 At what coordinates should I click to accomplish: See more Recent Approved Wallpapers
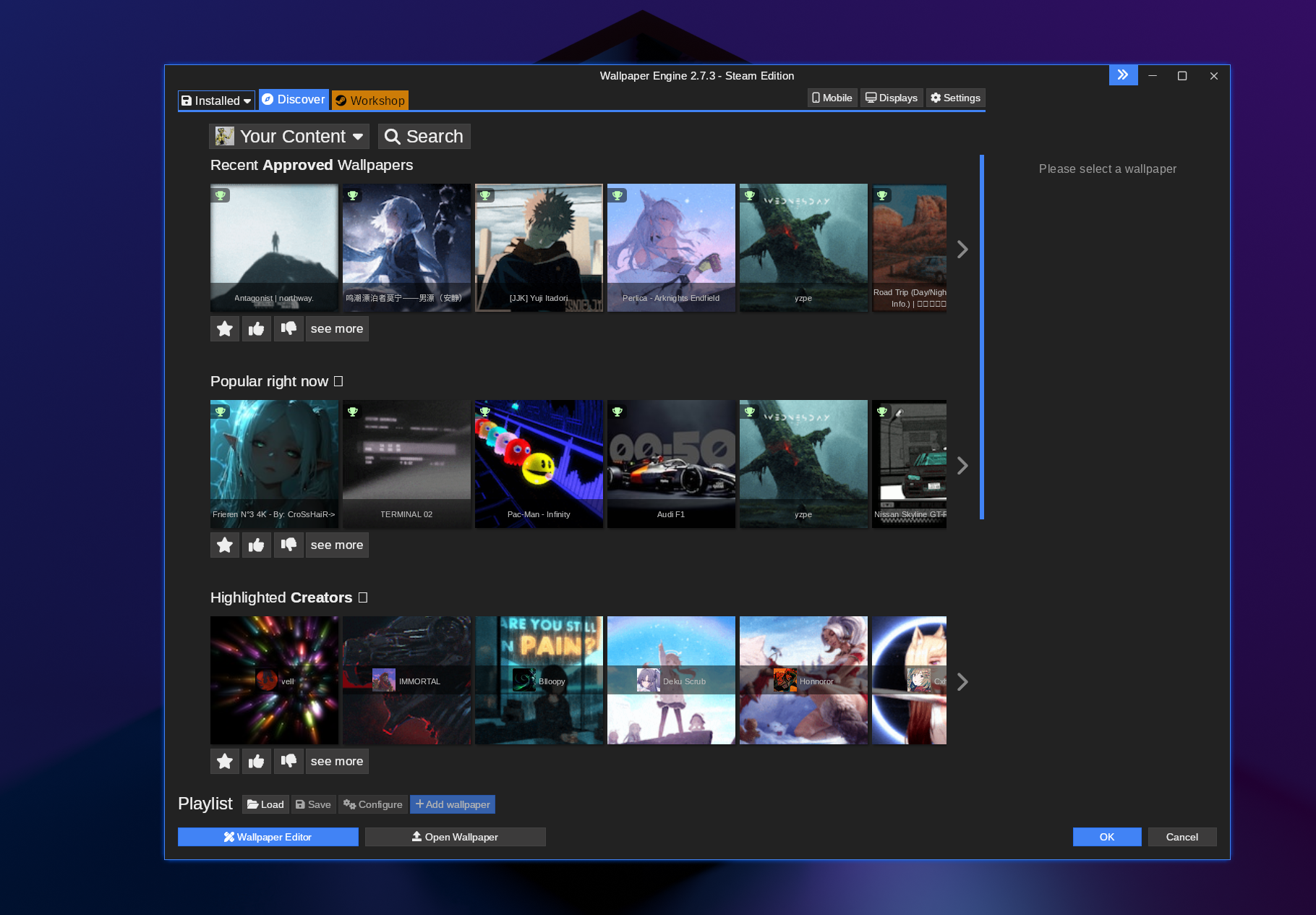tap(337, 329)
